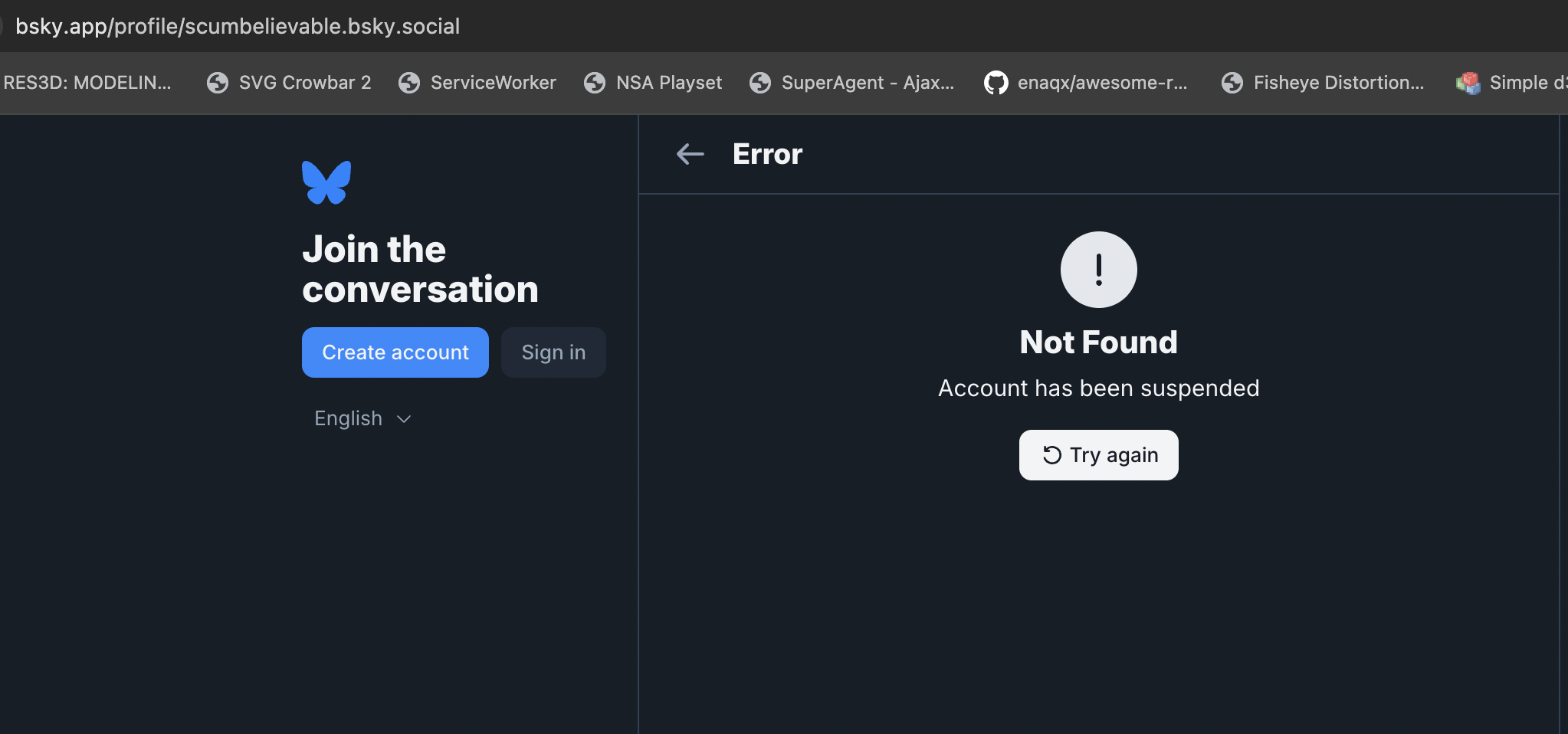Open the SuperAgent - Ajax bookmark
The height and width of the screenshot is (734, 1568).
(852, 83)
